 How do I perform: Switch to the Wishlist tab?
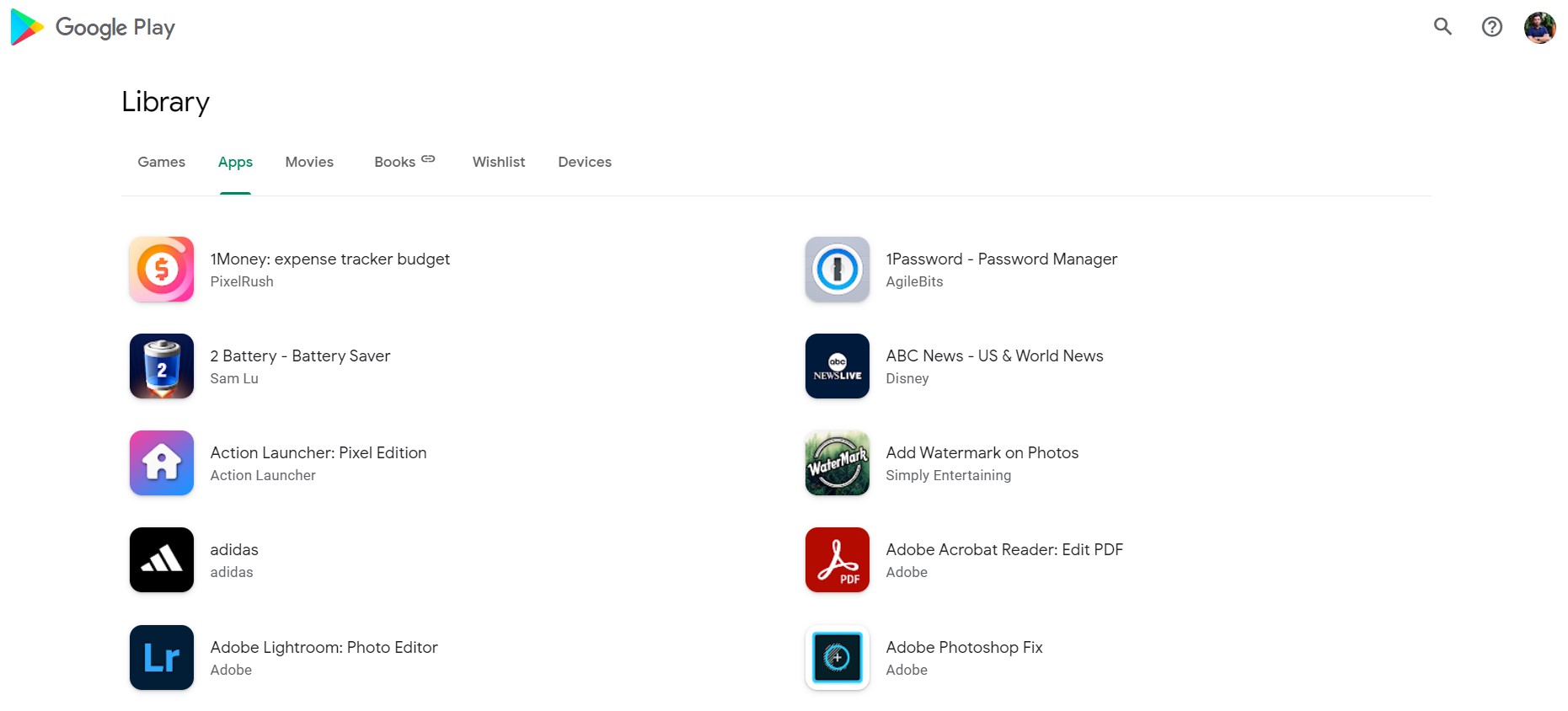click(498, 162)
